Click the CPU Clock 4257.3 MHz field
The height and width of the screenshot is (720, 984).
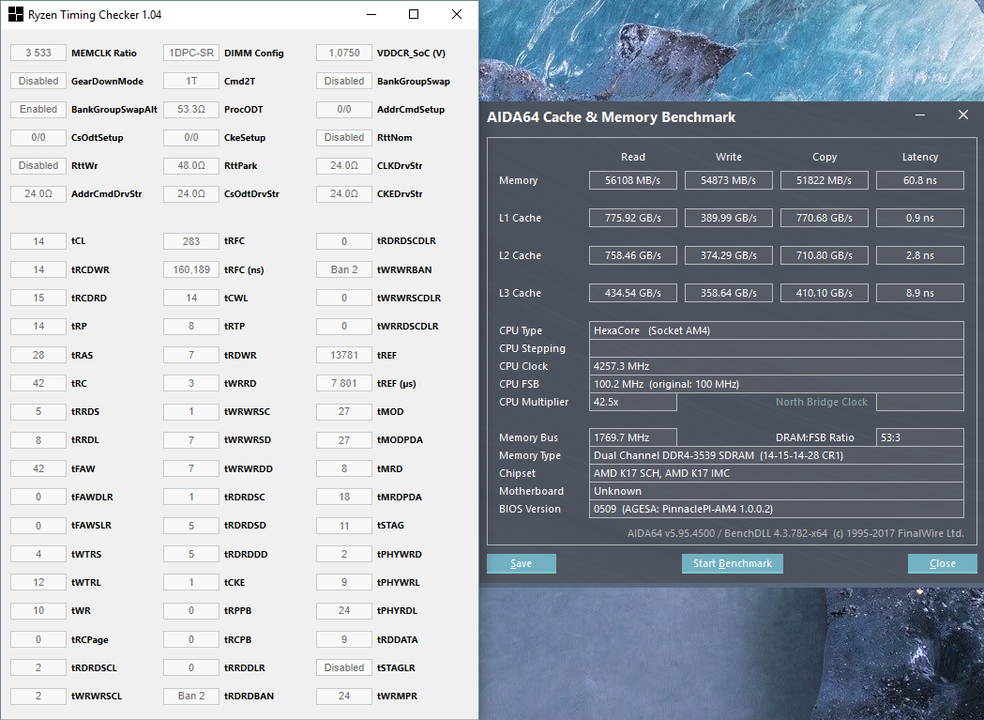click(776, 366)
